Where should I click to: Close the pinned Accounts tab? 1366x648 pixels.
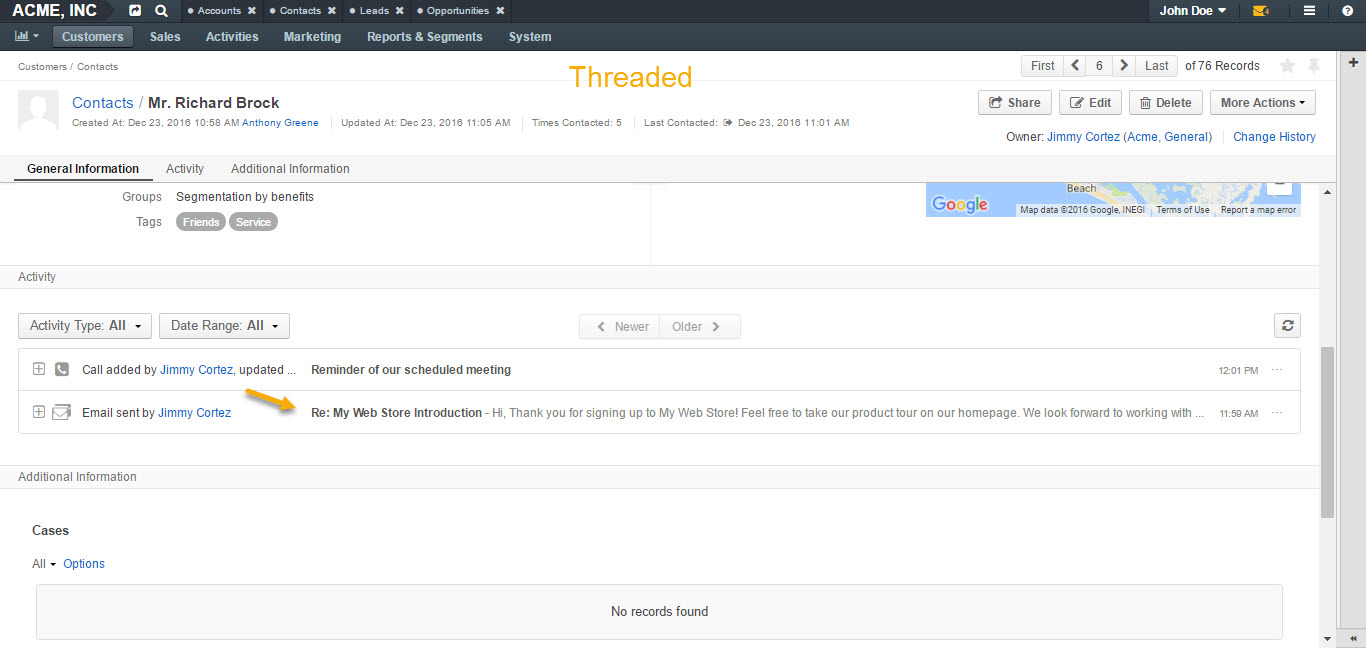point(252,11)
